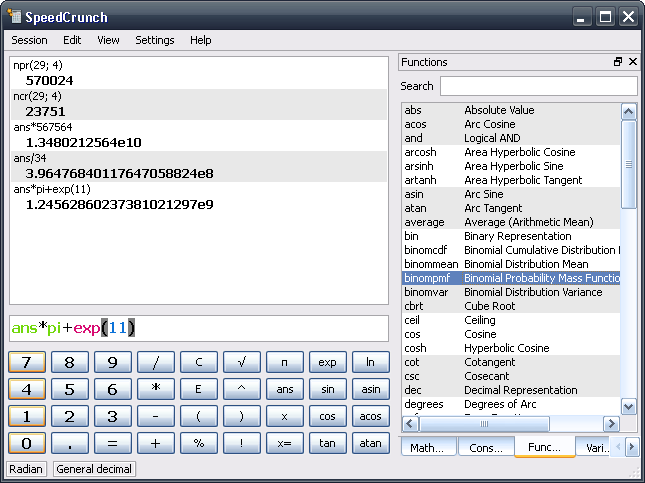The height and width of the screenshot is (483, 645).
Task: Switch to the Constants tab
Action: [x=486, y=447]
